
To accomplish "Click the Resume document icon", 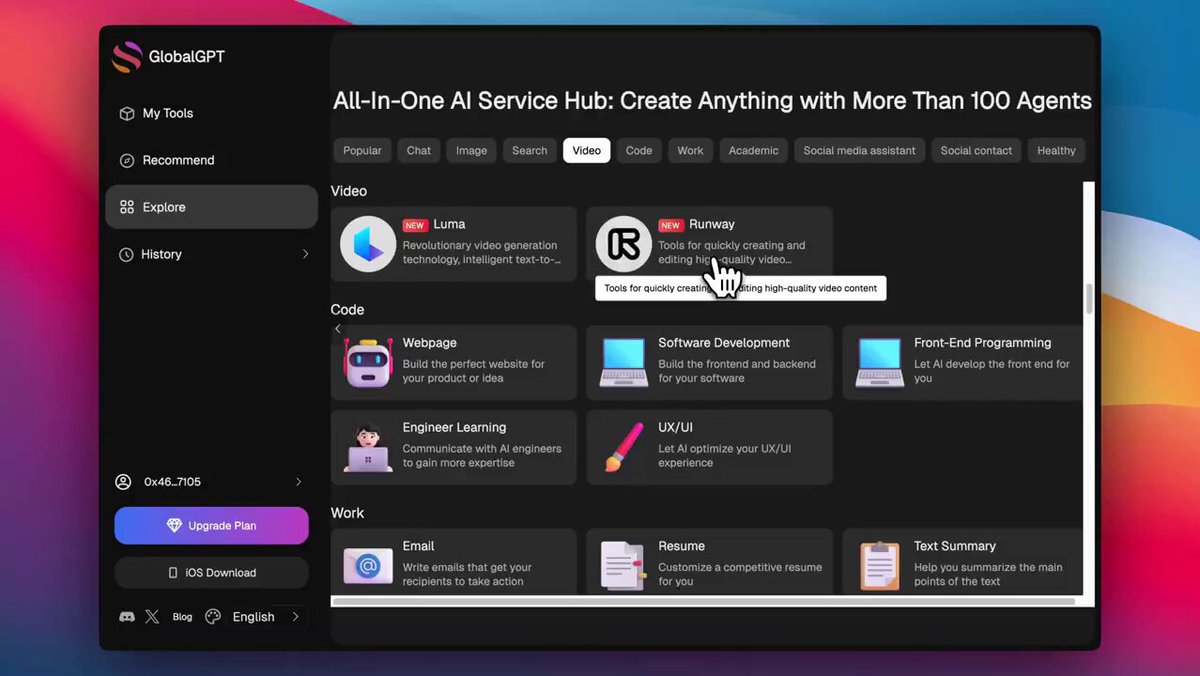I will [x=622, y=566].
